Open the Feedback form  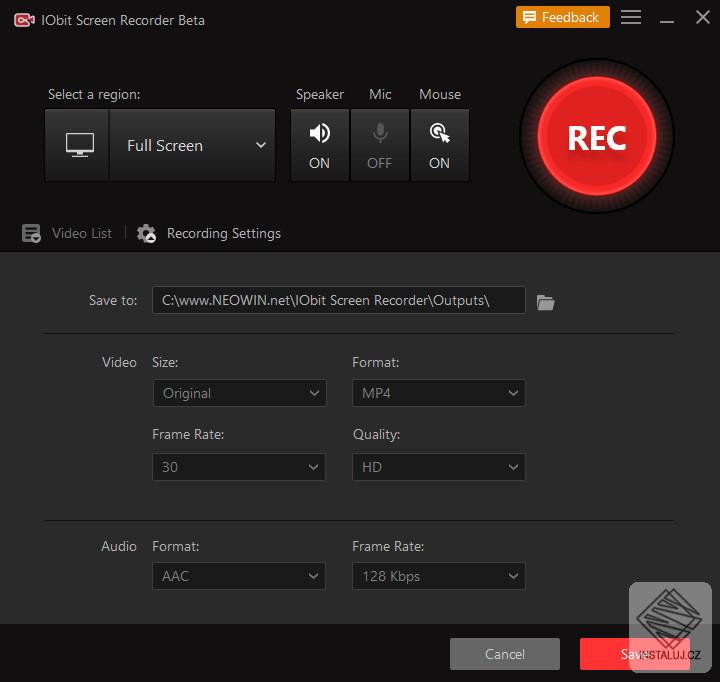point(562,17)
